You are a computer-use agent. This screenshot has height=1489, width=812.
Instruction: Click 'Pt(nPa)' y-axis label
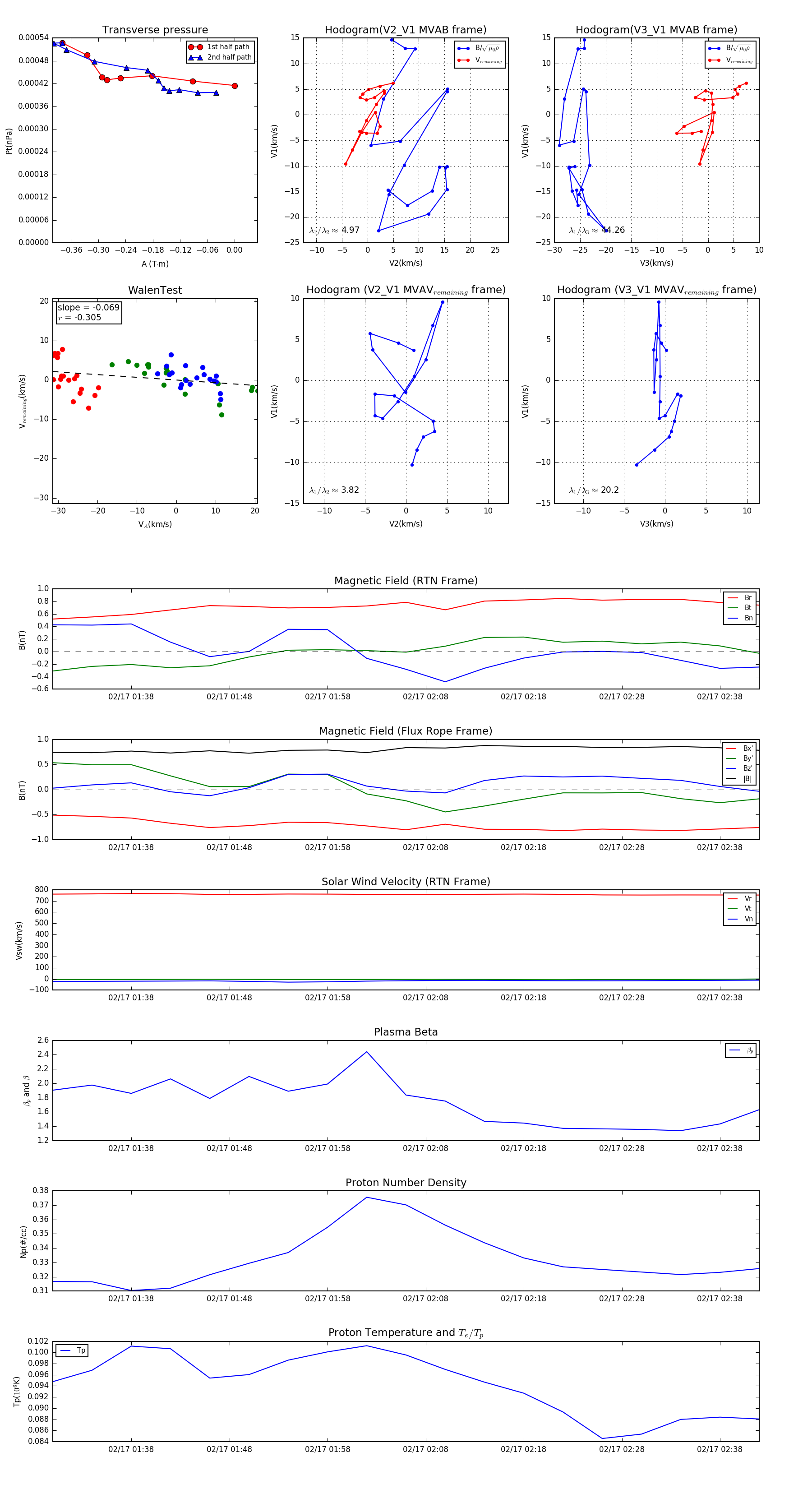pyautogui.click(x=9, y=140)
